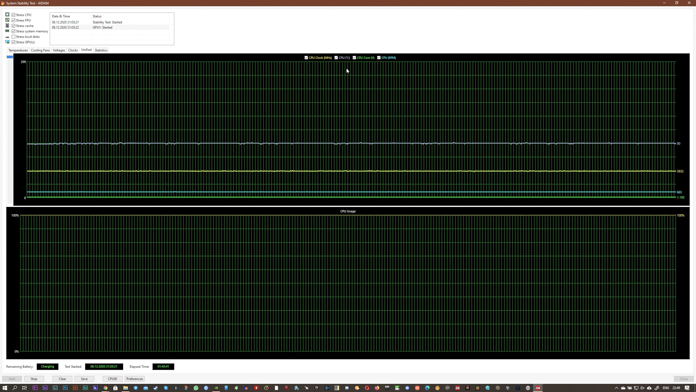Screen dimensions: 696x392
Task: Switch to the Temperatures tab
Action: click(18, 50)
